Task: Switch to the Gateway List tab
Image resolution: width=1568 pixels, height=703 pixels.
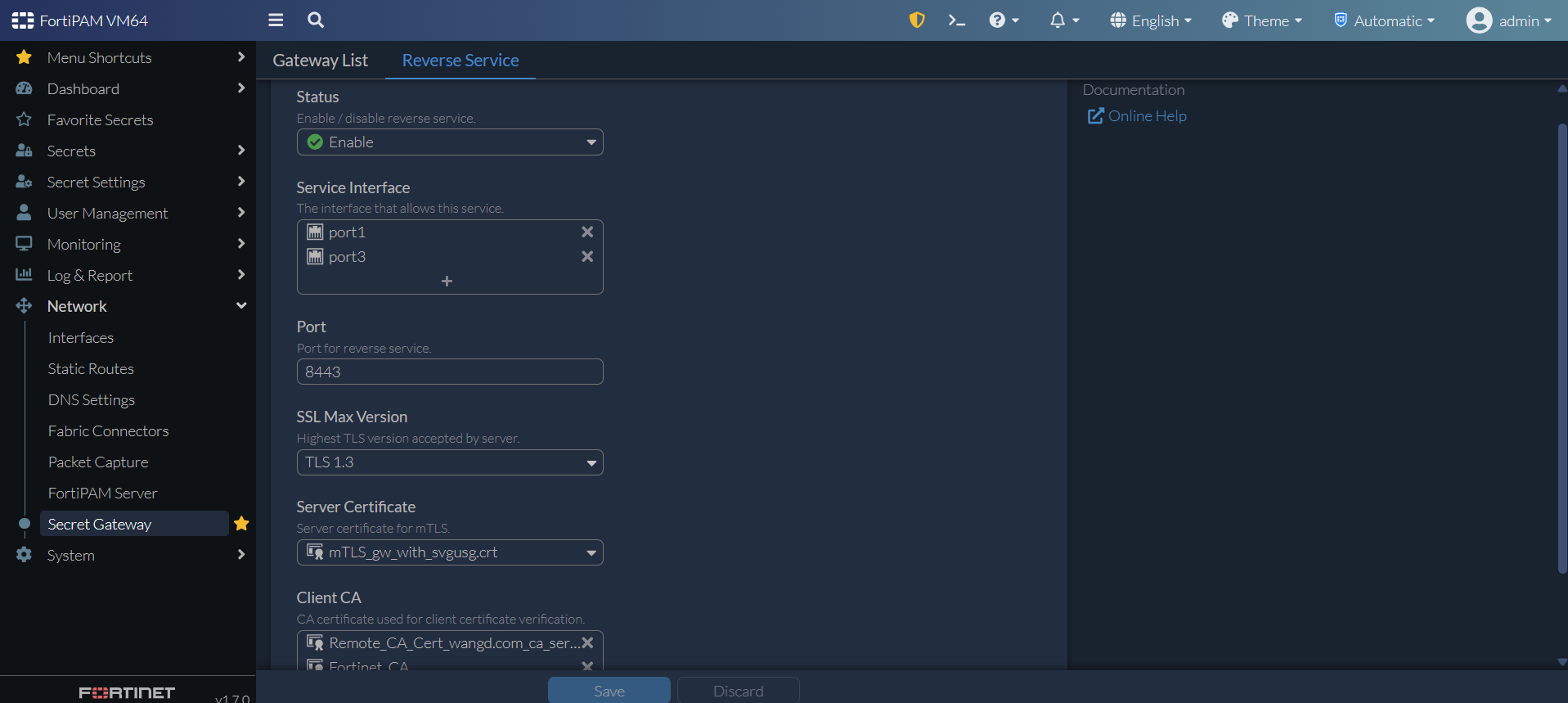Action: tap(321, 61)
